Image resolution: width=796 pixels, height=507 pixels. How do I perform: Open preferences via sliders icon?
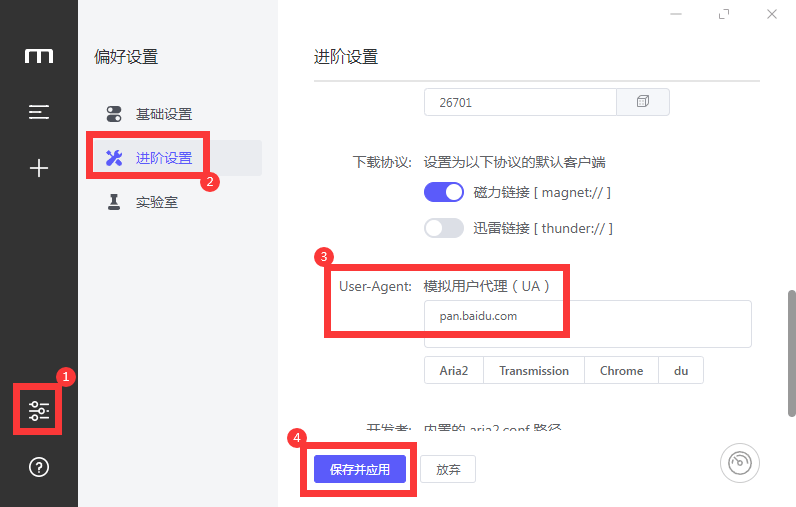(39, 410)
